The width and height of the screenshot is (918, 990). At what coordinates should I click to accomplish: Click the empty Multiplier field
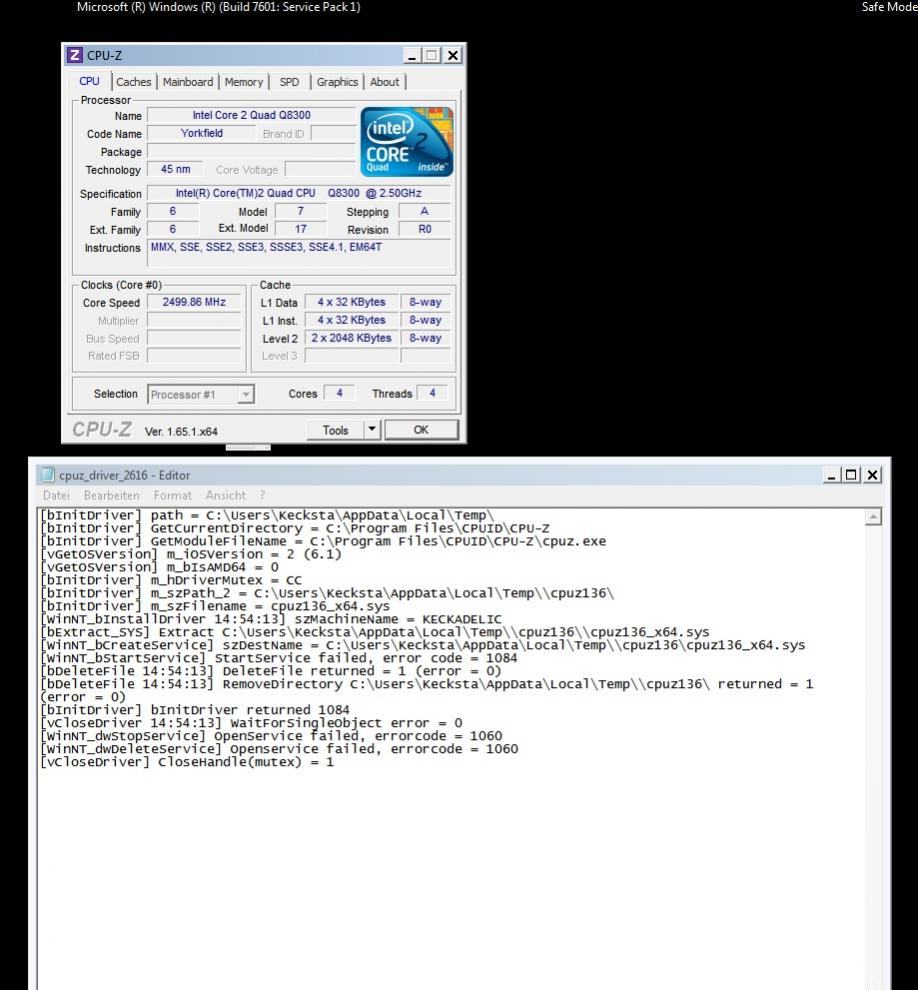194,320
